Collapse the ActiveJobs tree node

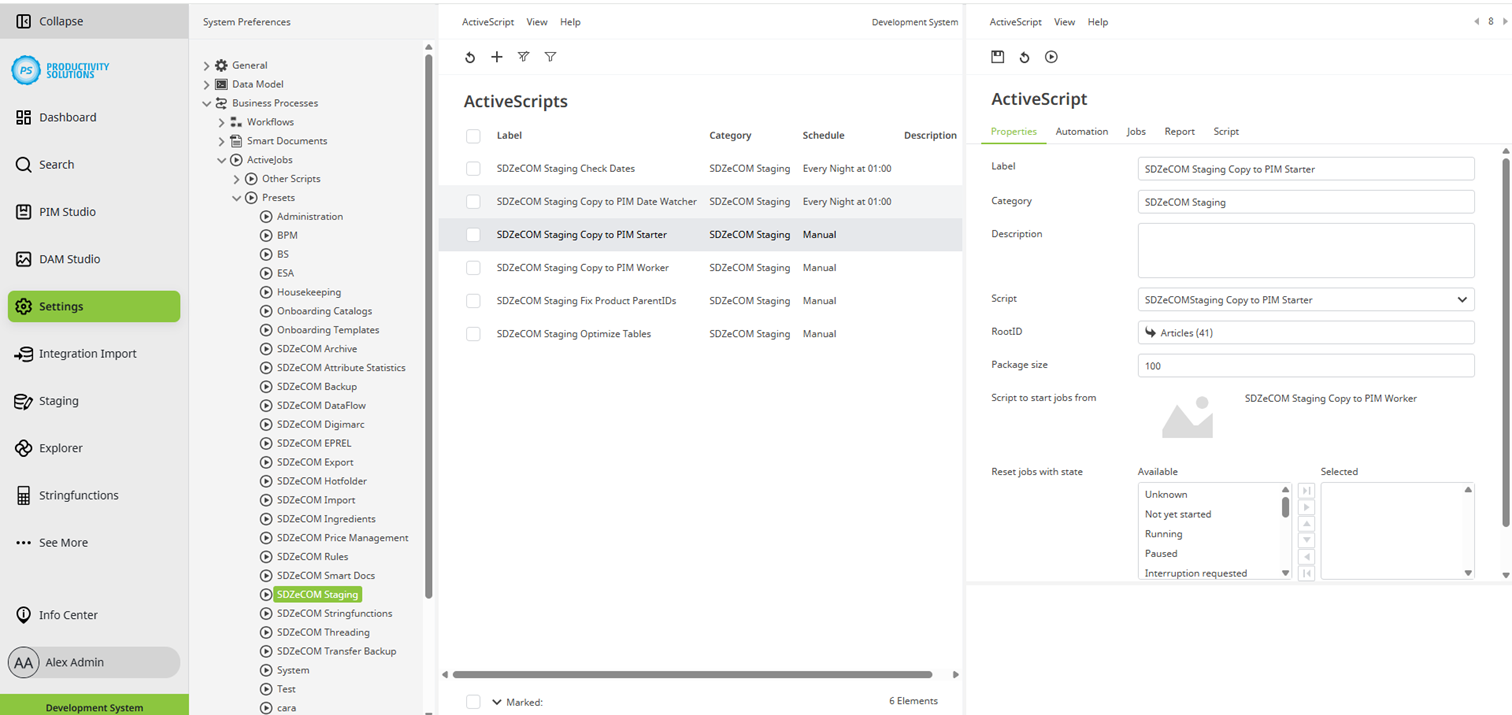point(222,160)
